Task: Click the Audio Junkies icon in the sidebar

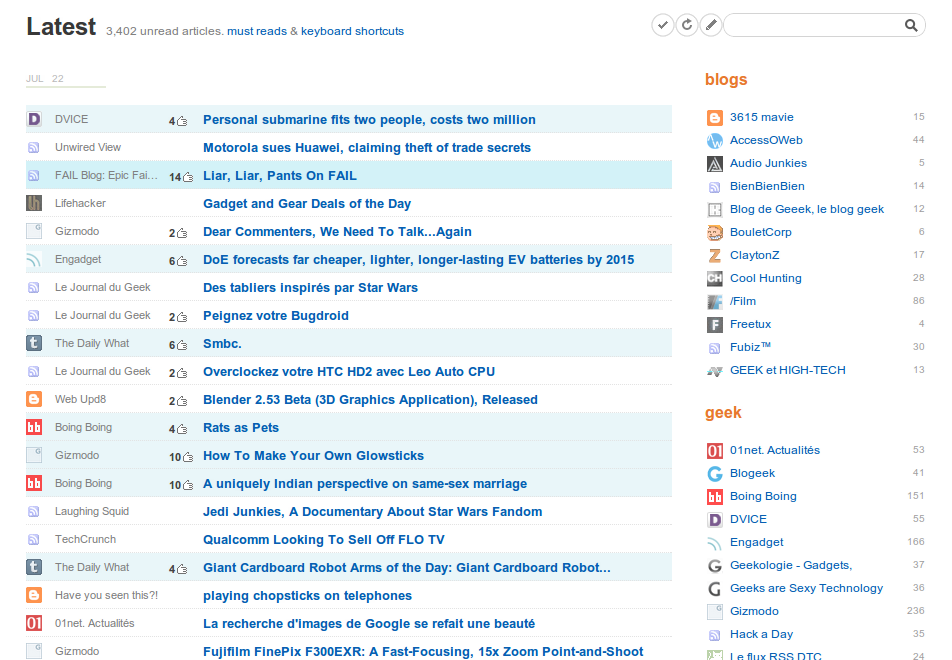Action: coord(715,164)
